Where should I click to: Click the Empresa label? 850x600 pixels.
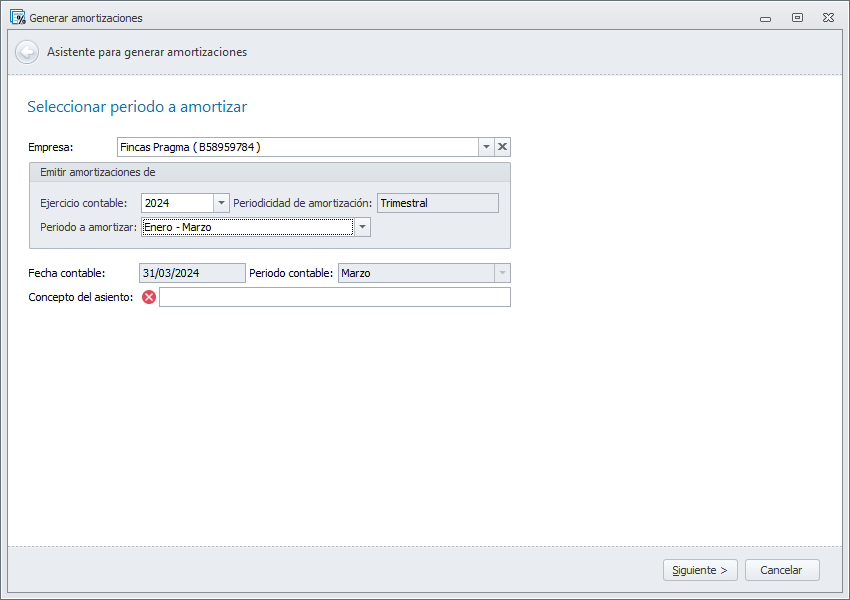[x=50, y=147]
